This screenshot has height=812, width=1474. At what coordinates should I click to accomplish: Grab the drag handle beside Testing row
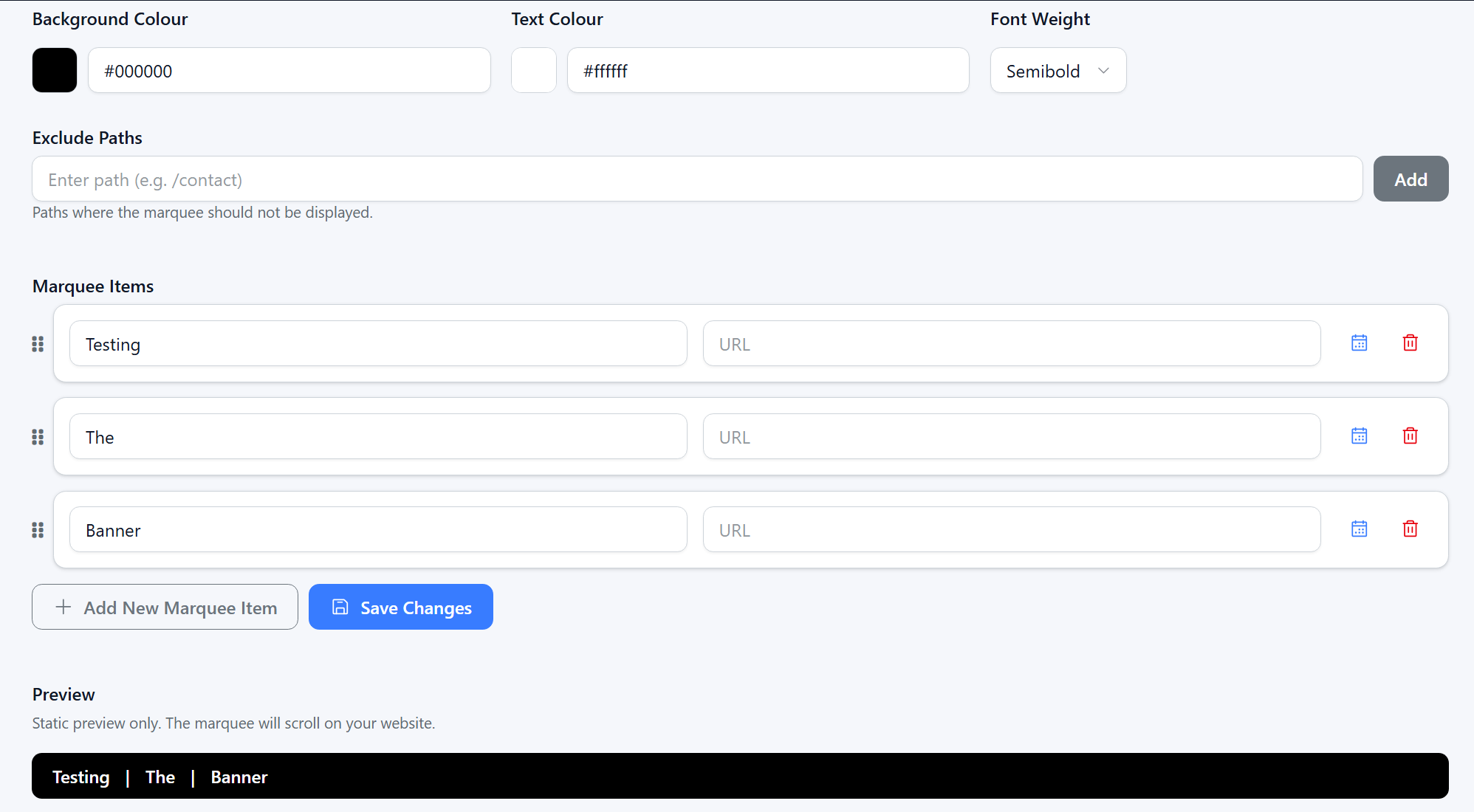coord(38,344)
